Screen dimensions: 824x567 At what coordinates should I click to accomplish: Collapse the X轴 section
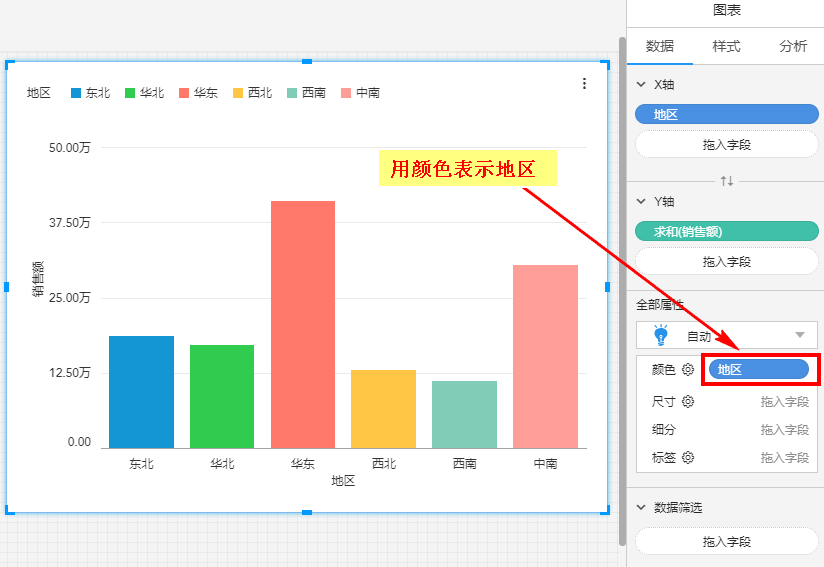tap(641, 85)
